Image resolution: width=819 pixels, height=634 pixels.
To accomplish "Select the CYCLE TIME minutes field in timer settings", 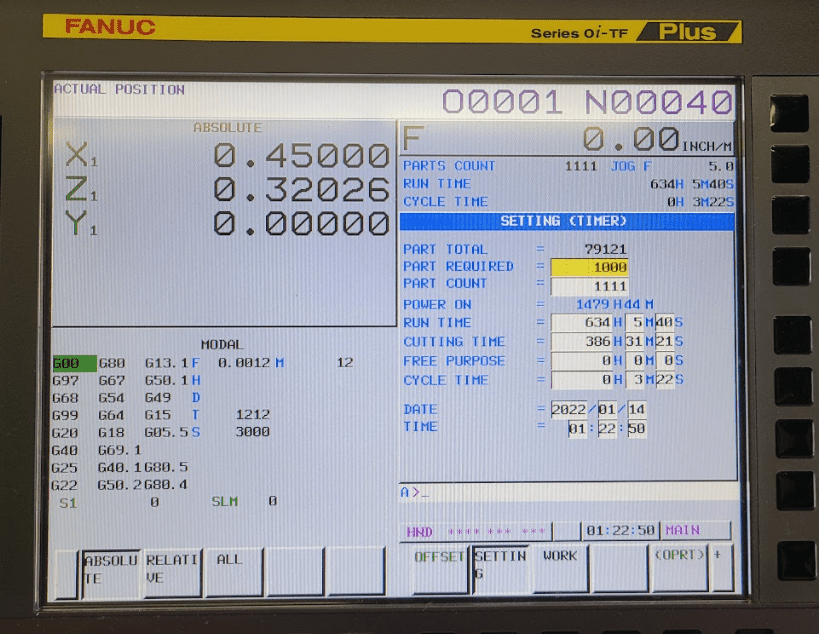I will click(635, 380).
